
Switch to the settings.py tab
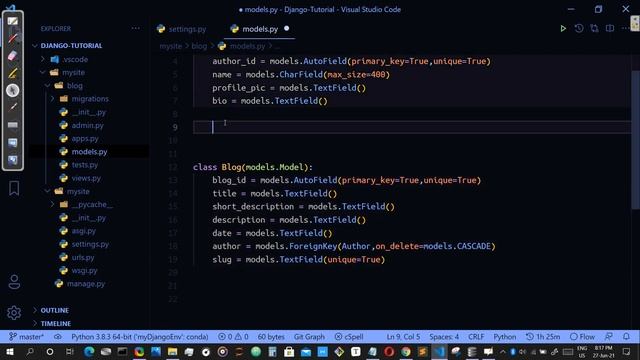coord(182,29)
